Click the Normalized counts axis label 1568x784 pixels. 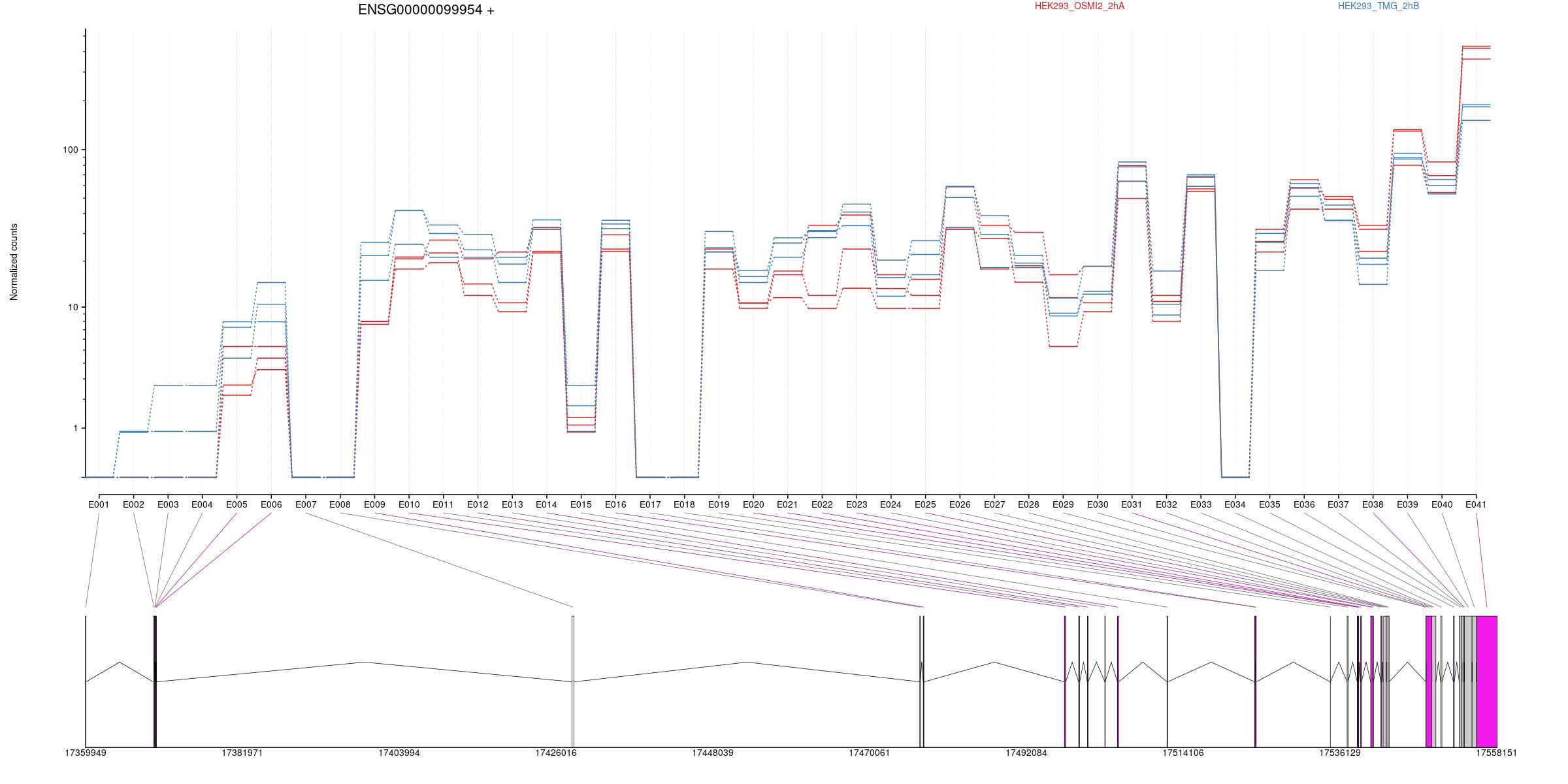14,262
